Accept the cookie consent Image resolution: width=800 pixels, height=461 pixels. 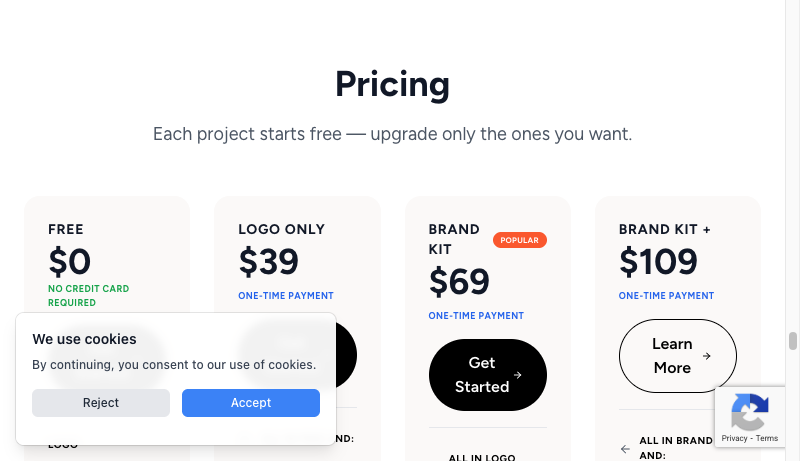point(250,403)
